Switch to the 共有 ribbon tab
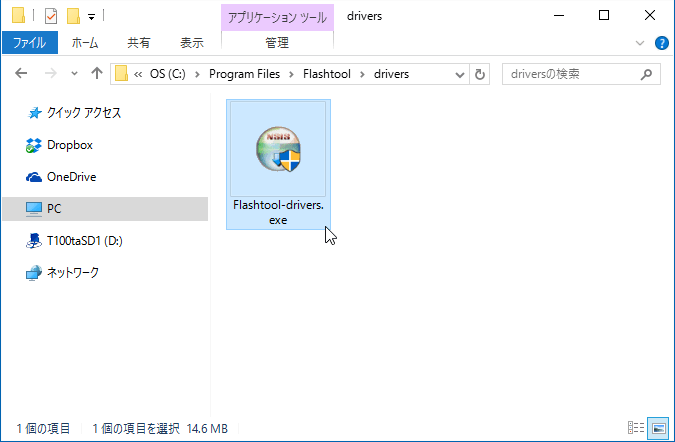 (x=139, y=43)
